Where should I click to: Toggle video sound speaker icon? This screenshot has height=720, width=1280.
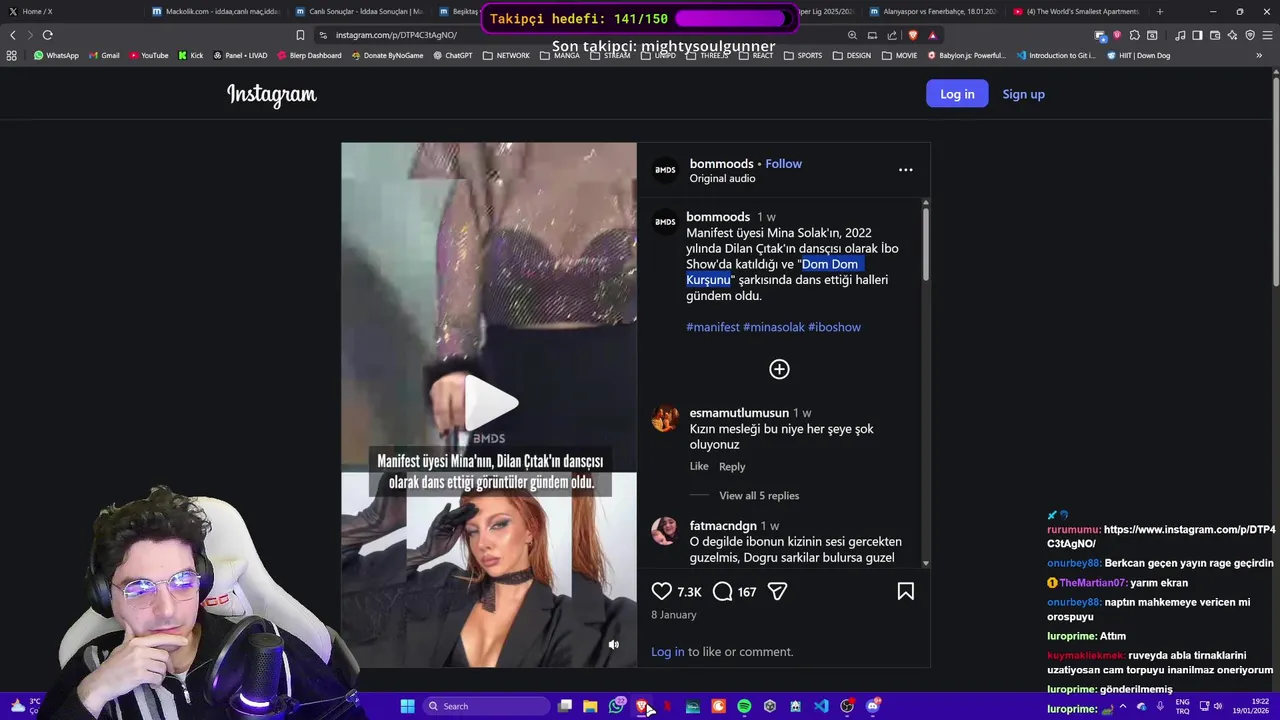click(614, 645)
